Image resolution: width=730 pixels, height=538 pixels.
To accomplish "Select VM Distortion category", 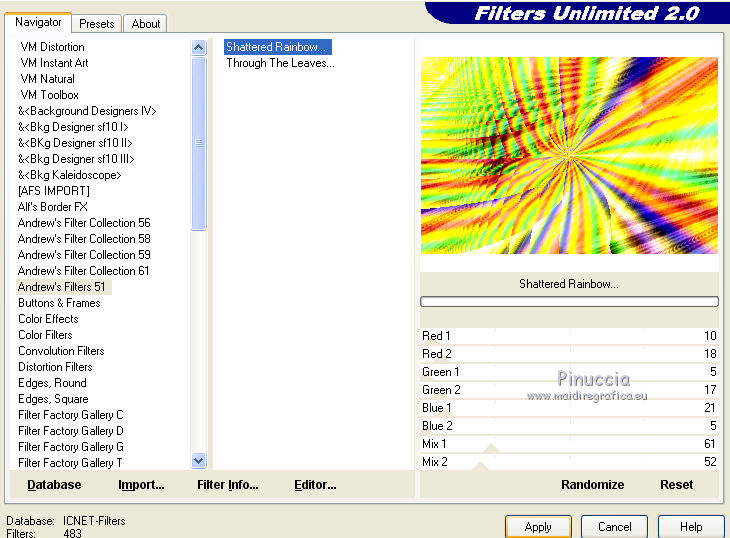I will (53, 47).
